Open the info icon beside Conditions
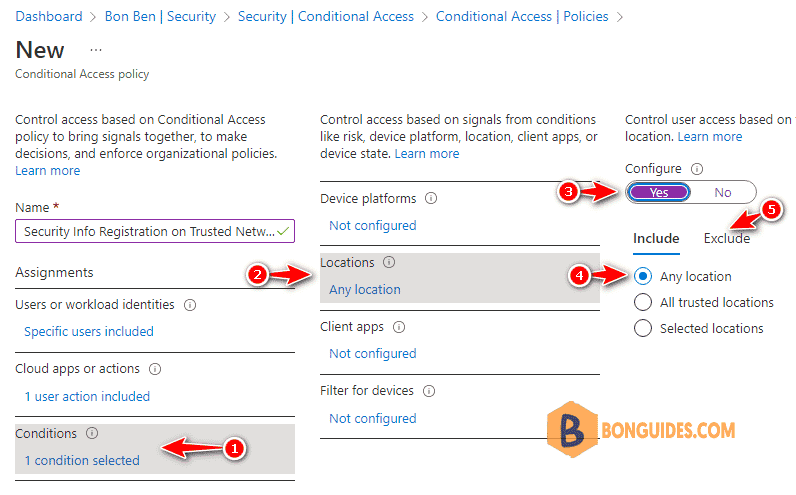Screen dimensions: 796x495 92,433
